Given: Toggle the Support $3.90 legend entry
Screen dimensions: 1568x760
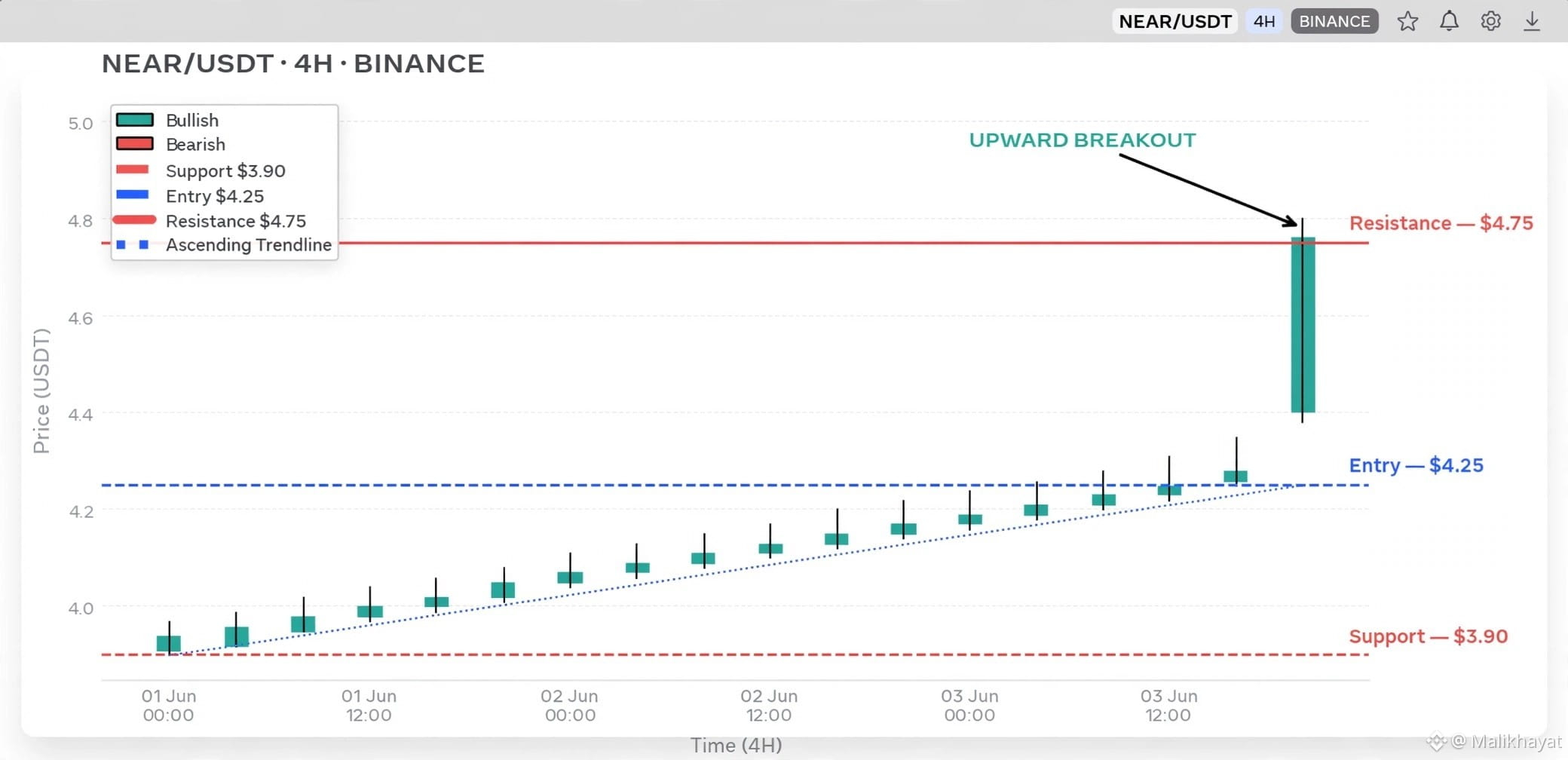Looking at the screenshot, I should 201,170.
